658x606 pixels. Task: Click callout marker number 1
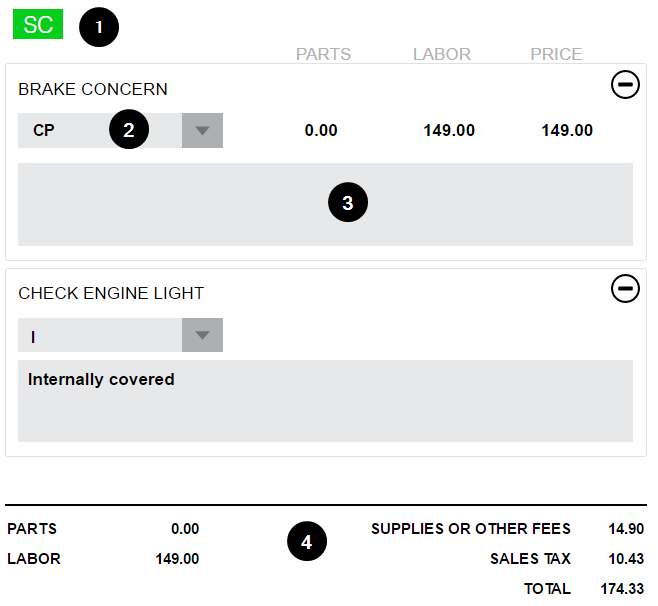[99, 27]
